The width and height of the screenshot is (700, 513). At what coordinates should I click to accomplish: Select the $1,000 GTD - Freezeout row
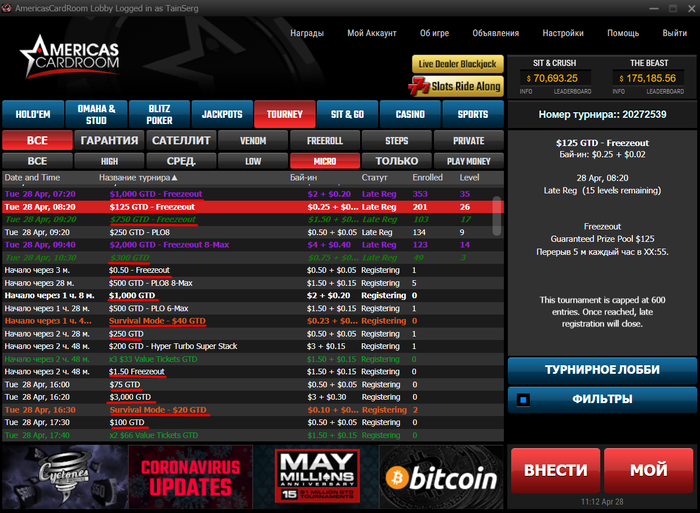coord(253,194)
